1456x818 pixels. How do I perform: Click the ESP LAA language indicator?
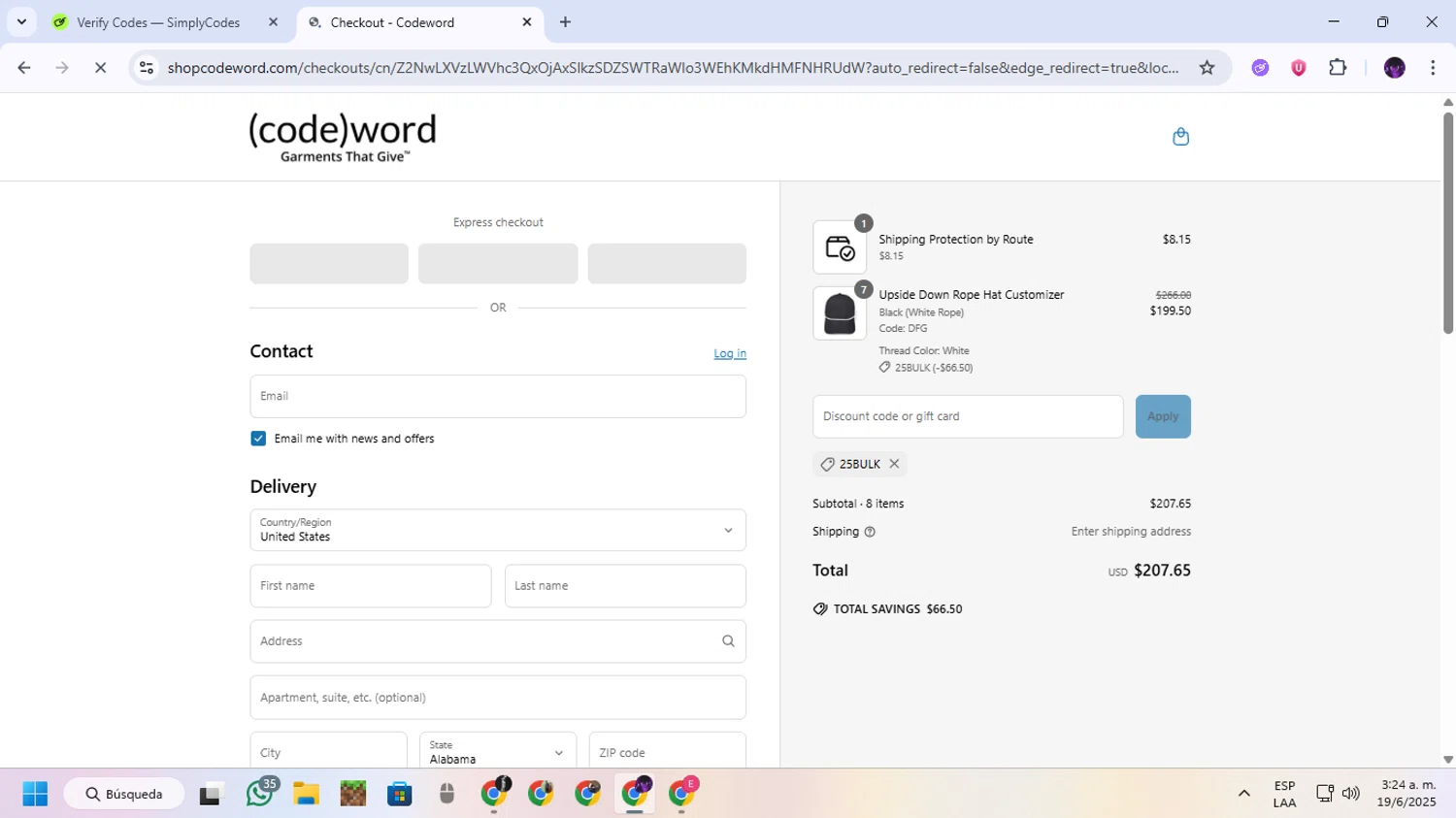point(1284,794)
